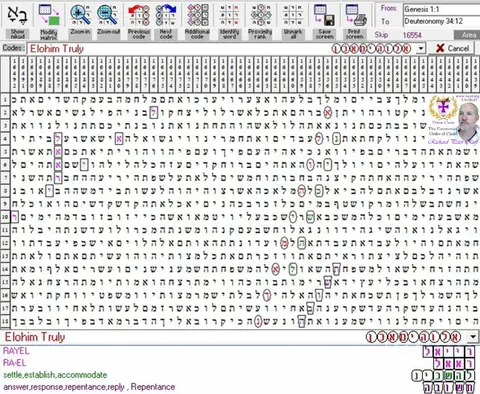The height and width of the screenshot is (394, 480).
Task: Click the Skip value 16554
Action: pyautogui.click(x=412, y=35)
